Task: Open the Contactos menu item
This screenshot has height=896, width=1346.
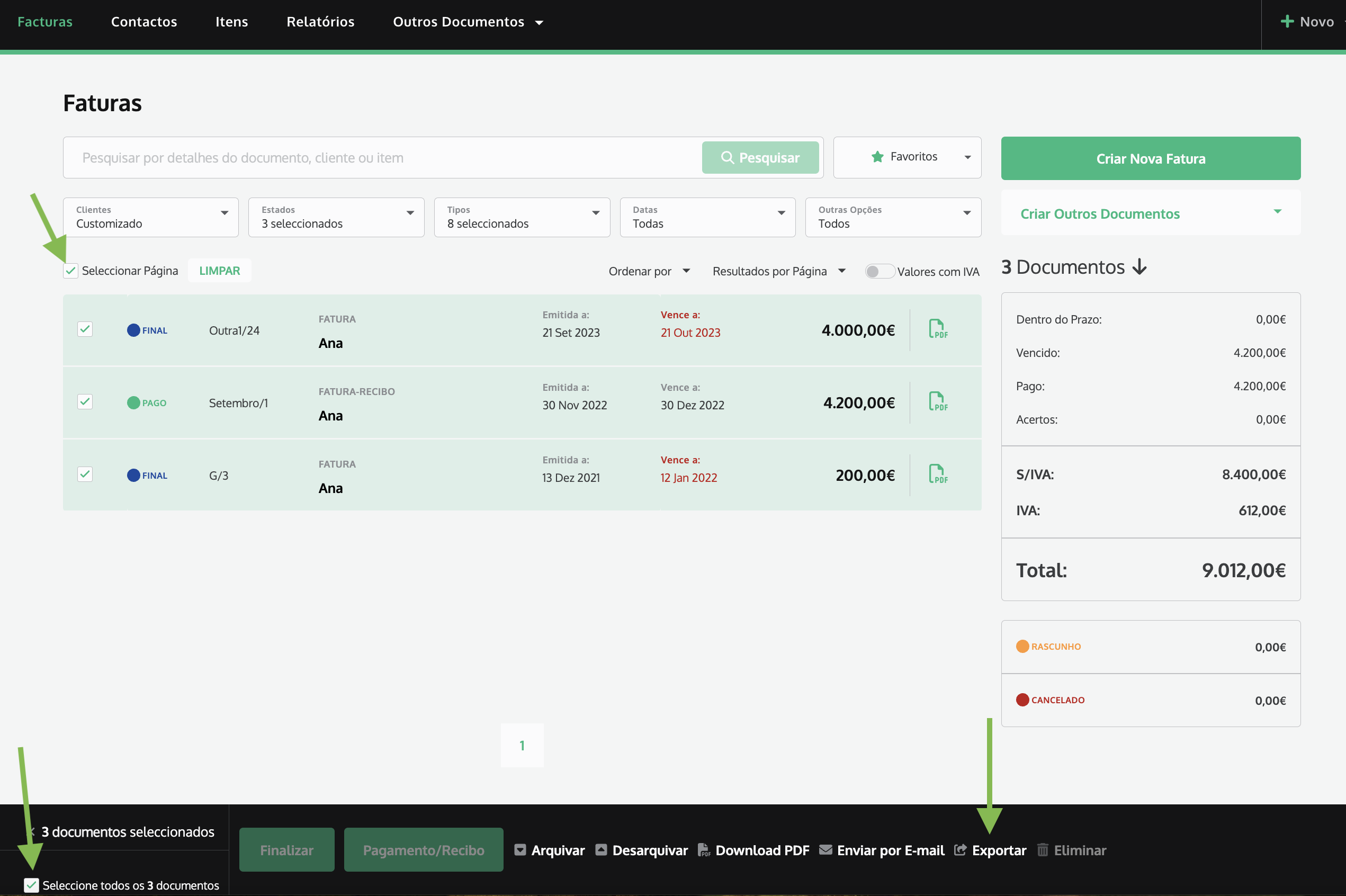Action: (x=144, y=22)
